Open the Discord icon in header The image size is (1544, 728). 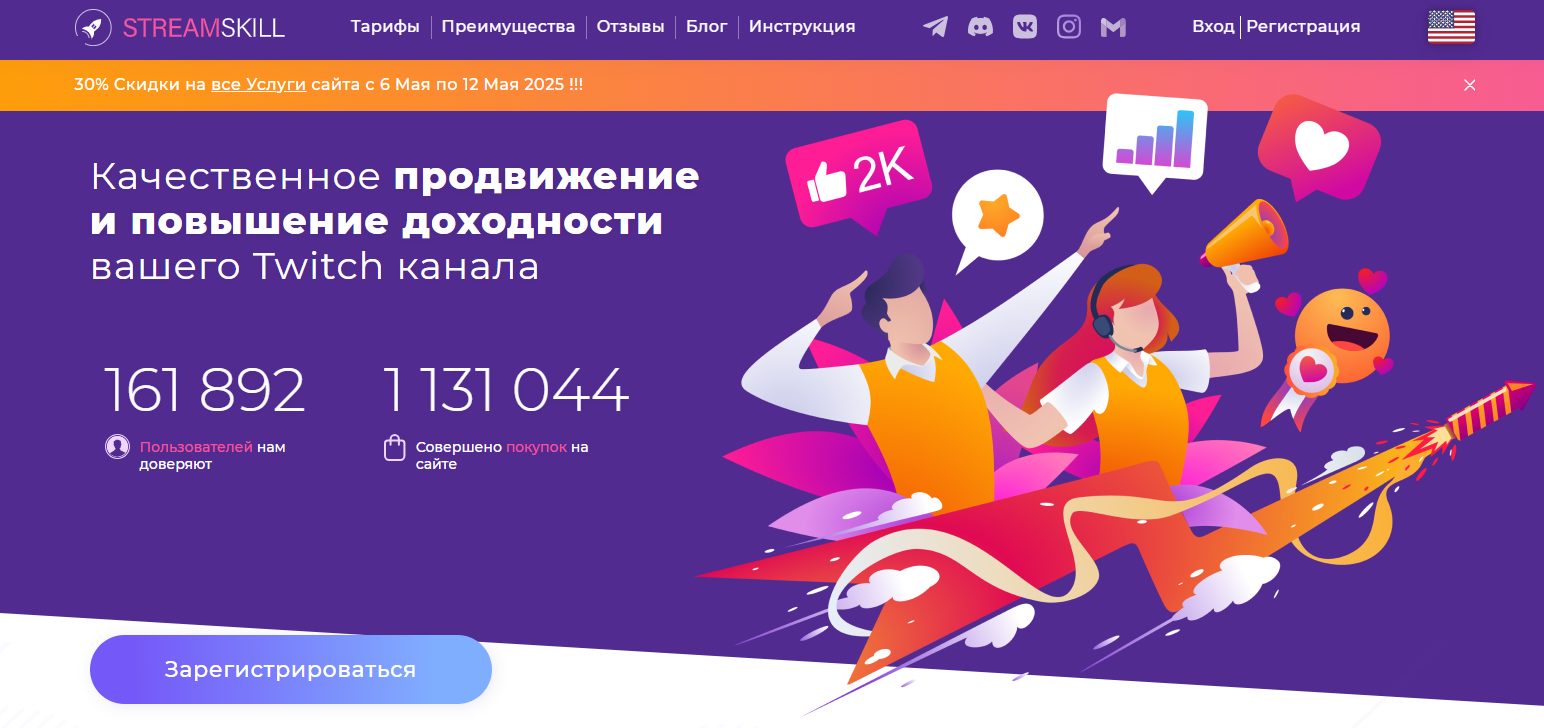[x=980, y=27]
